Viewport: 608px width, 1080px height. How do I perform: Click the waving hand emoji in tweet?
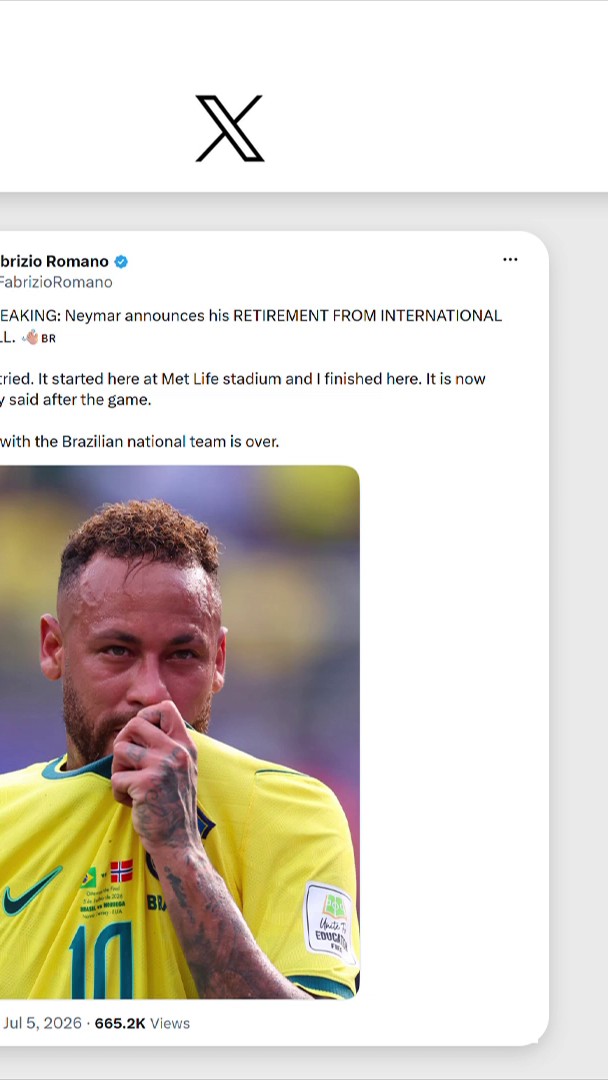point(31,338)
